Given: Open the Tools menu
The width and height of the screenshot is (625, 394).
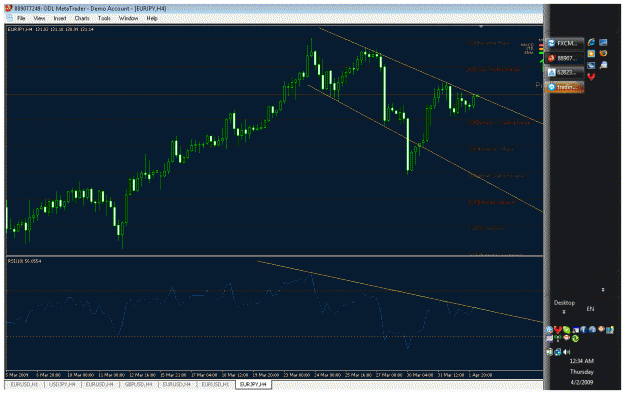Looking at the screenshot, I should (x=104, y=18).
